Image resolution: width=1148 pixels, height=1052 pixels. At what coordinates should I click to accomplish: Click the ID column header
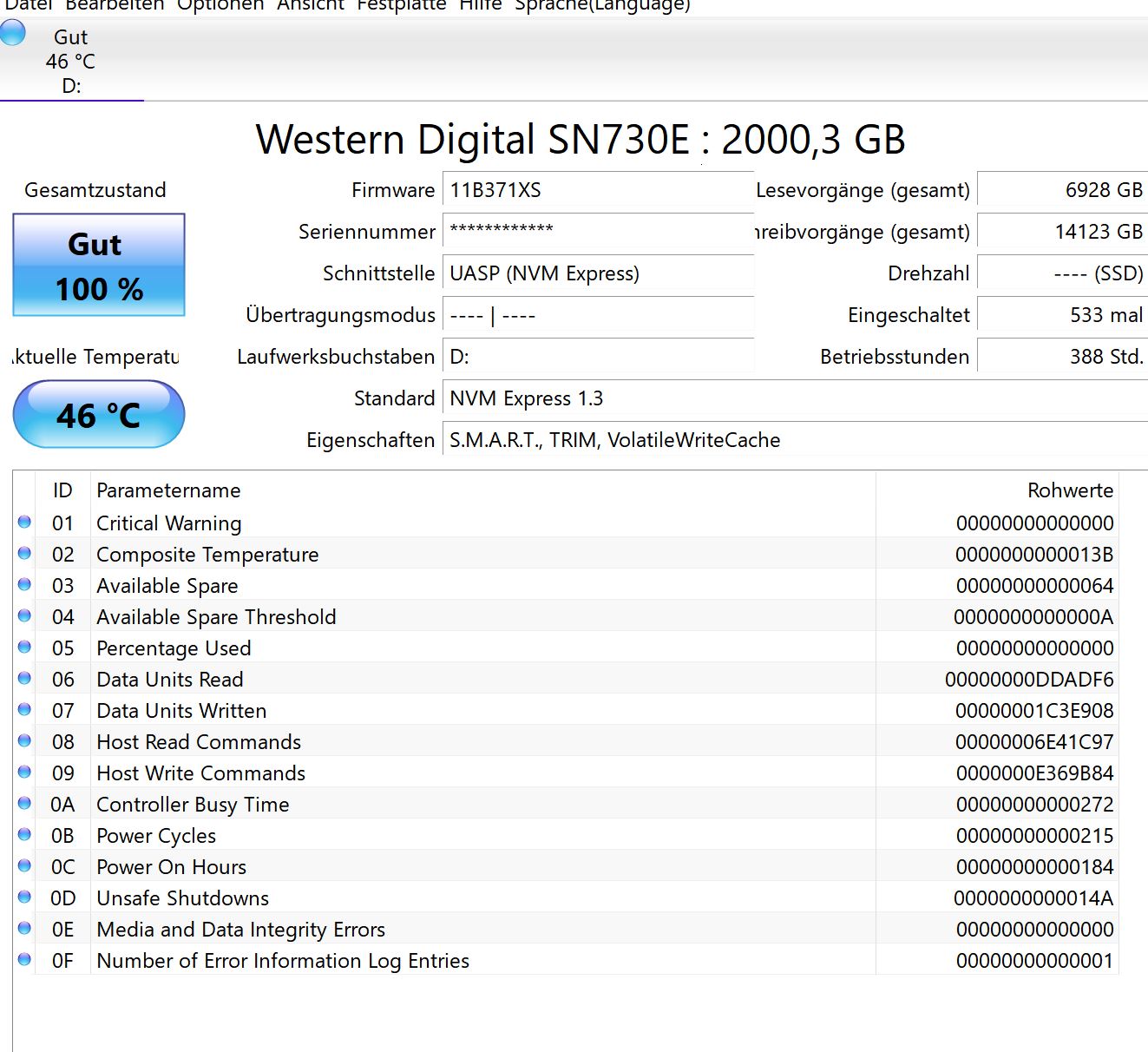coord(62,490)
